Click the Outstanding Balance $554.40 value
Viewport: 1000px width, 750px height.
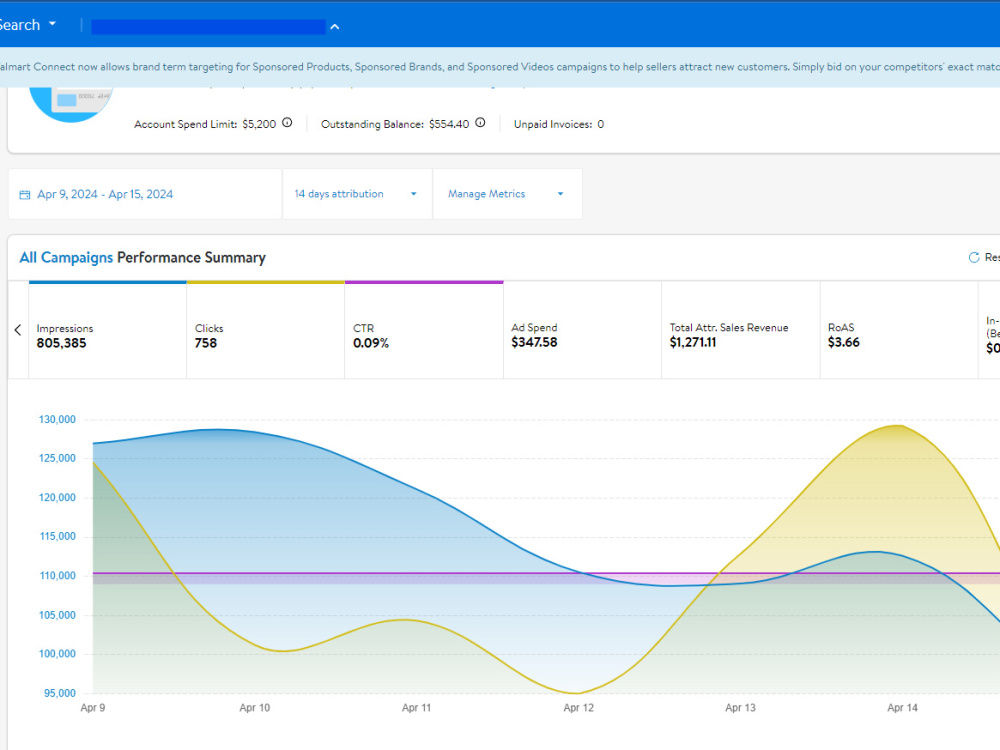[x=449, y=124]
